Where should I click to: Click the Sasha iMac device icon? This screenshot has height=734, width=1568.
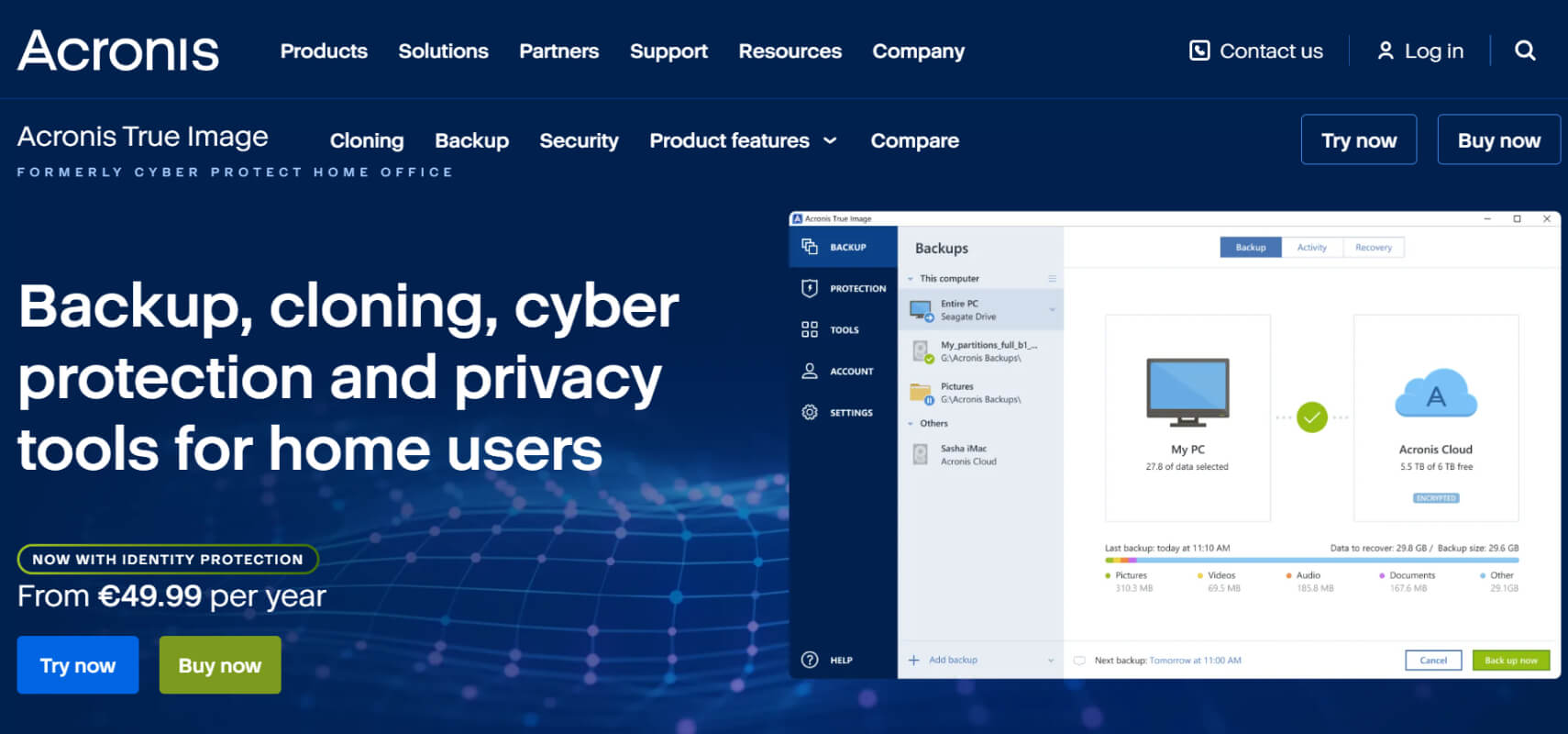point(921,454)
